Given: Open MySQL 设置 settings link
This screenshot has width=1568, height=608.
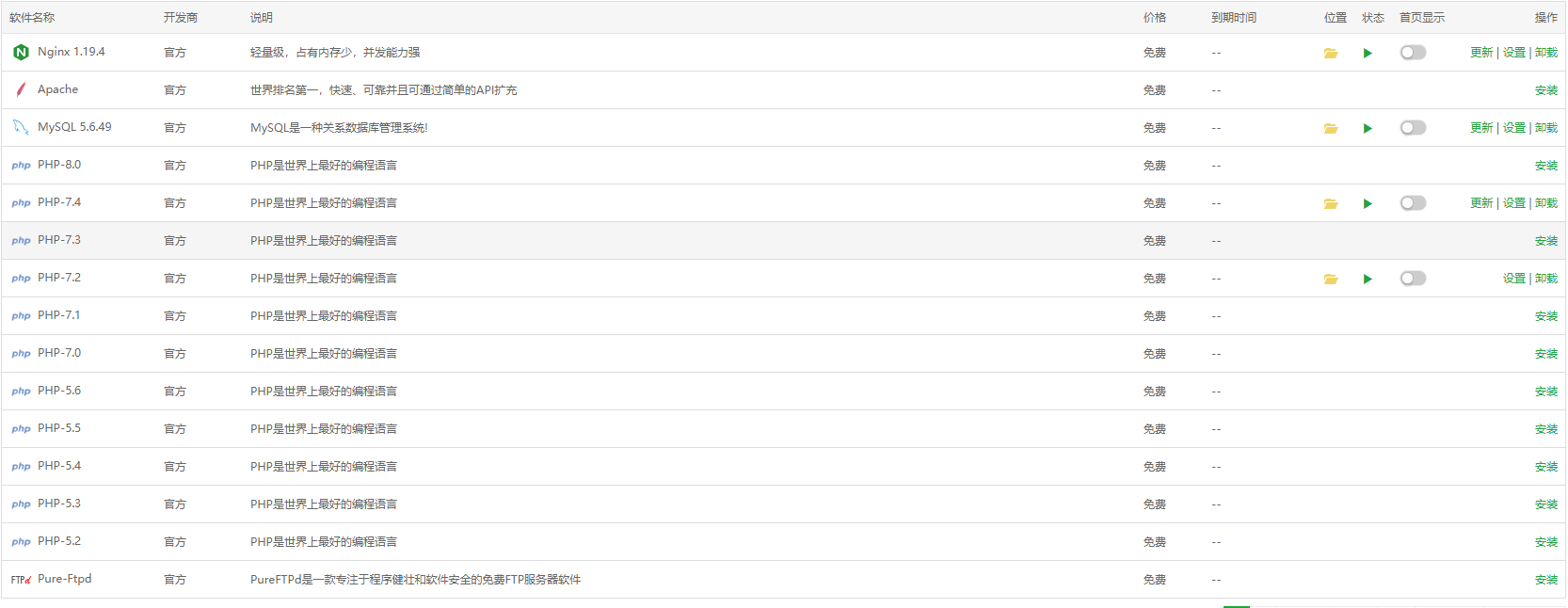Looking at the screenshot, I should tap(1513, 128).
